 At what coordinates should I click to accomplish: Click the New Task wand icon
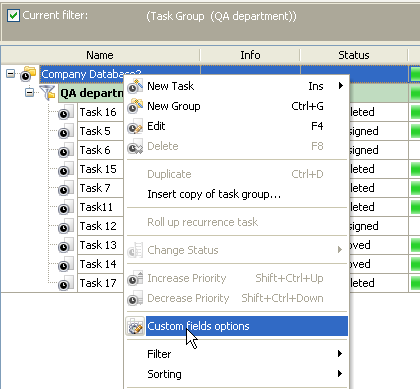click(x=135, y=86)
